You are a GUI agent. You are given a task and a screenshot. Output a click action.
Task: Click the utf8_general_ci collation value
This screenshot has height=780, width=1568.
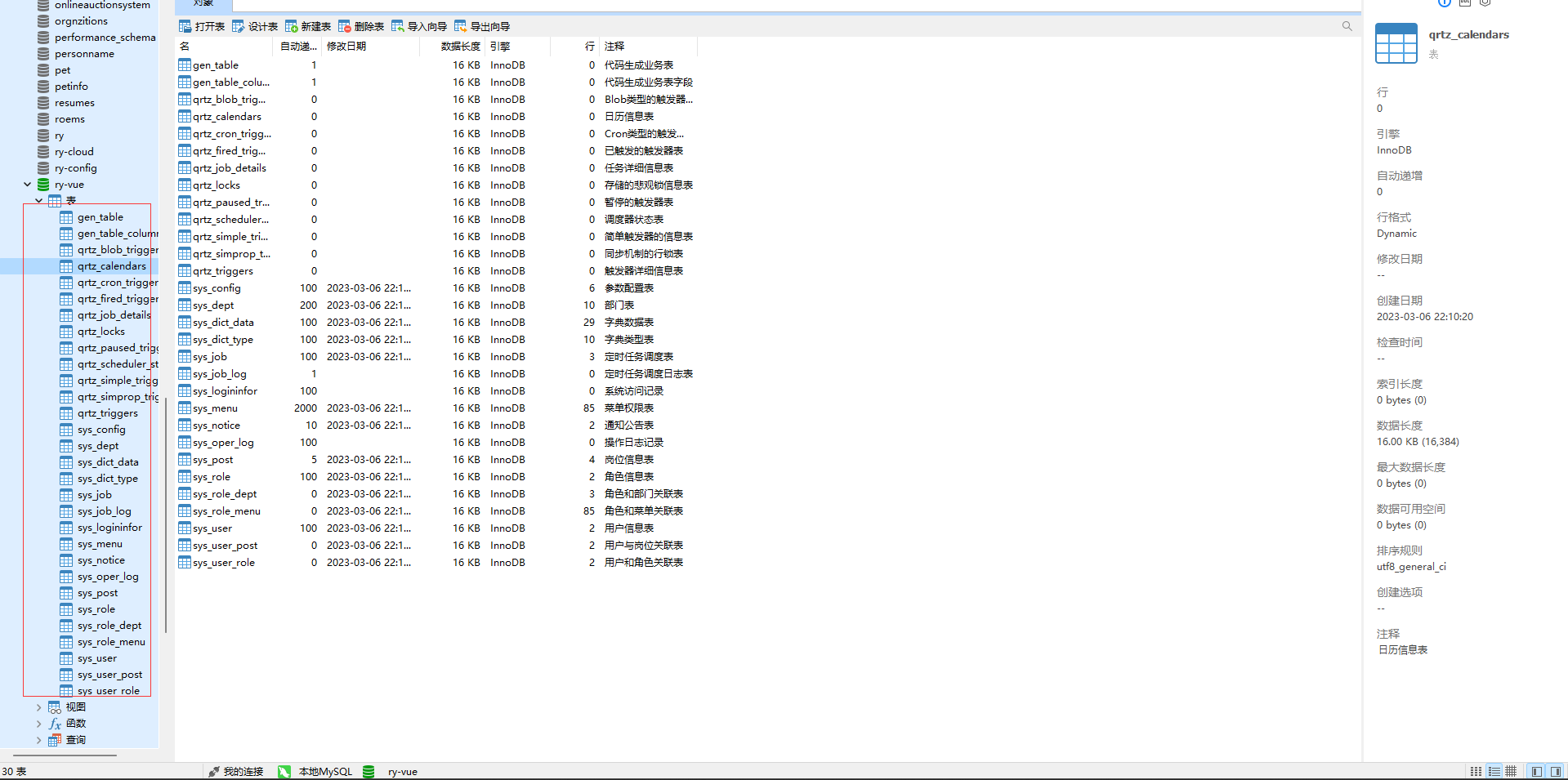coord(1411,567)
